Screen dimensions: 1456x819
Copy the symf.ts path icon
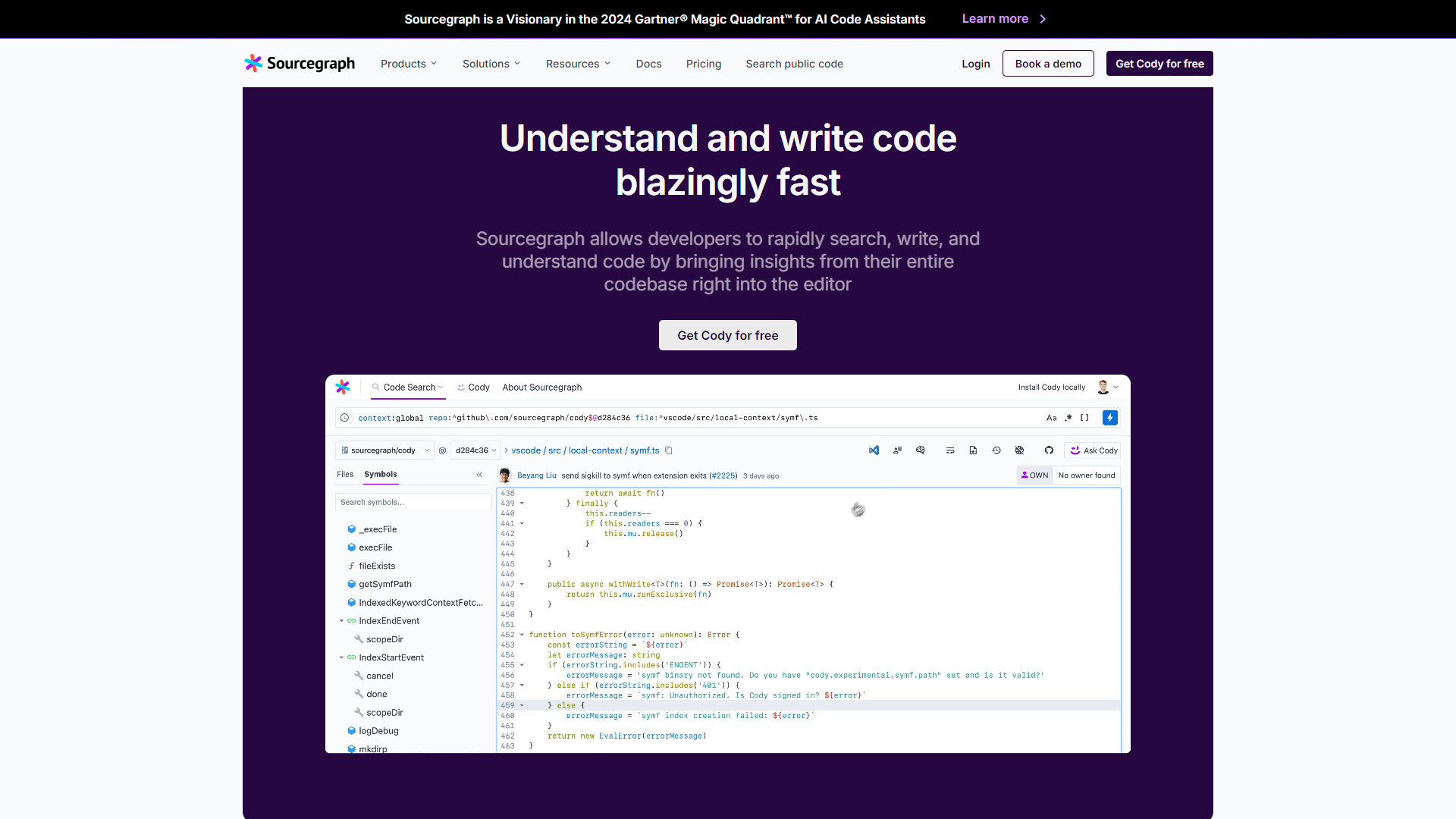pos(669,450)
